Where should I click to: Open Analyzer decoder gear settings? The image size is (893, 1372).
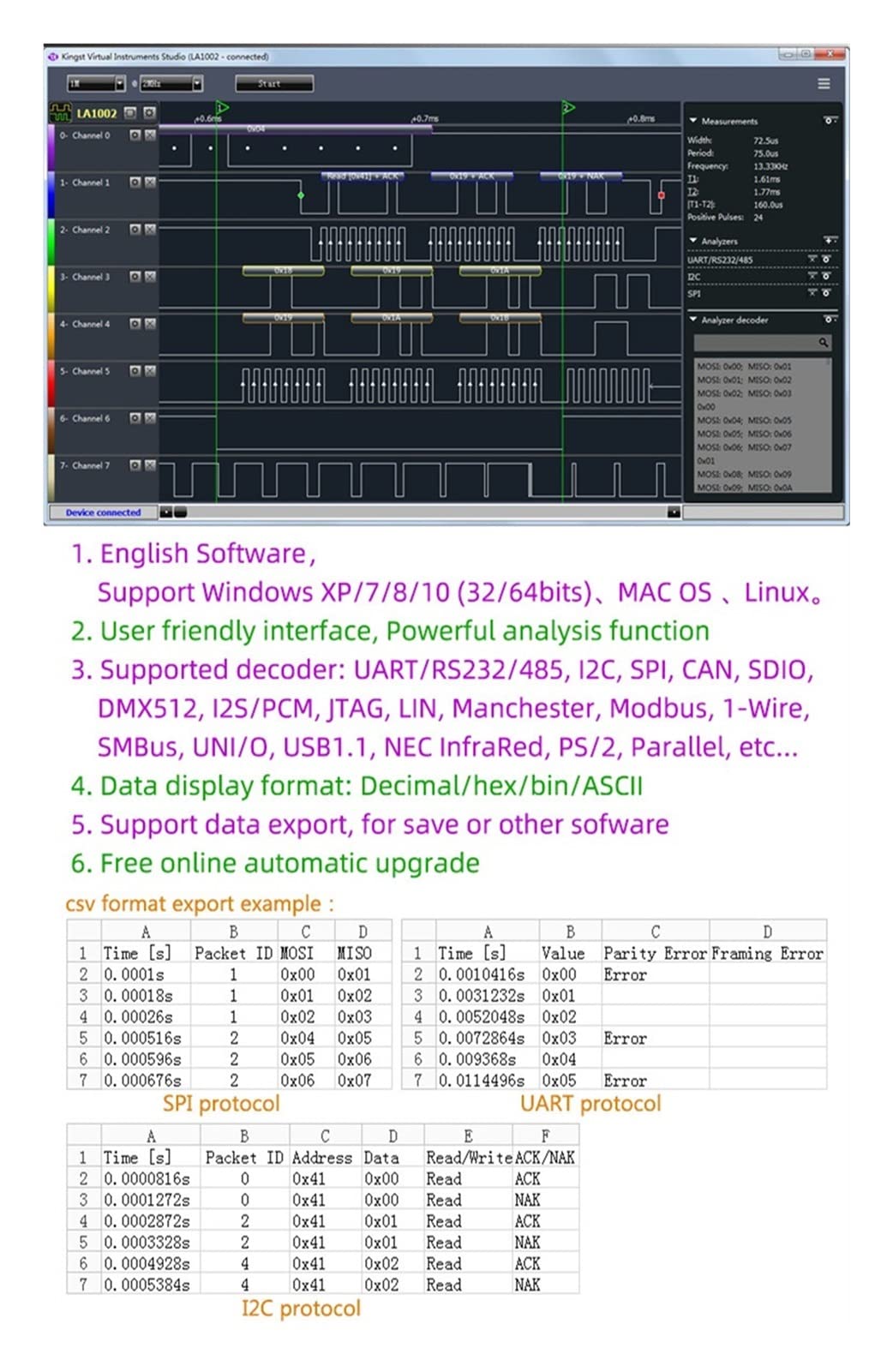[x=829, y=320]
